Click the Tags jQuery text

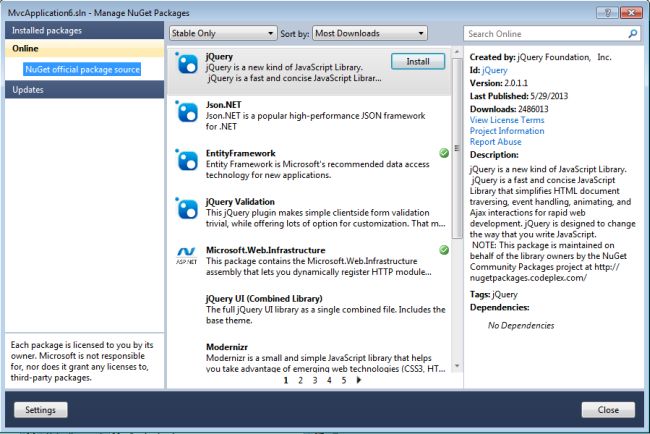494,294
